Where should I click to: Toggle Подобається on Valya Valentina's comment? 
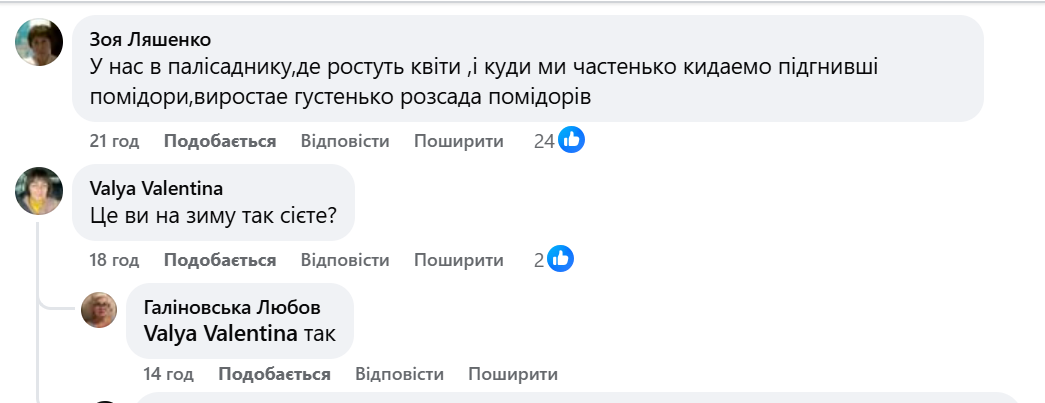click(x=220, y=260)
